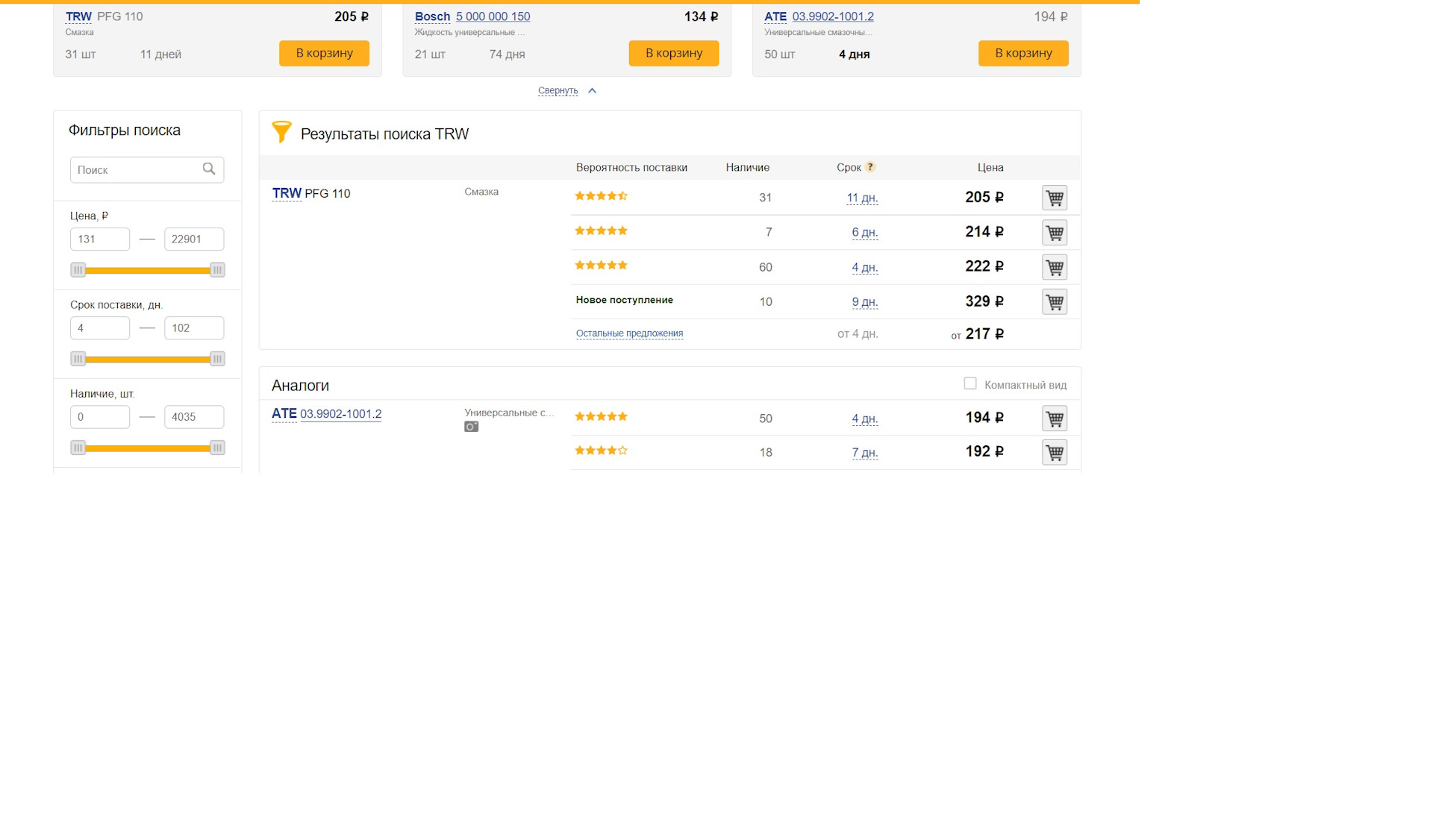Click cart icon for the 329 ₽ offer

1054,302
